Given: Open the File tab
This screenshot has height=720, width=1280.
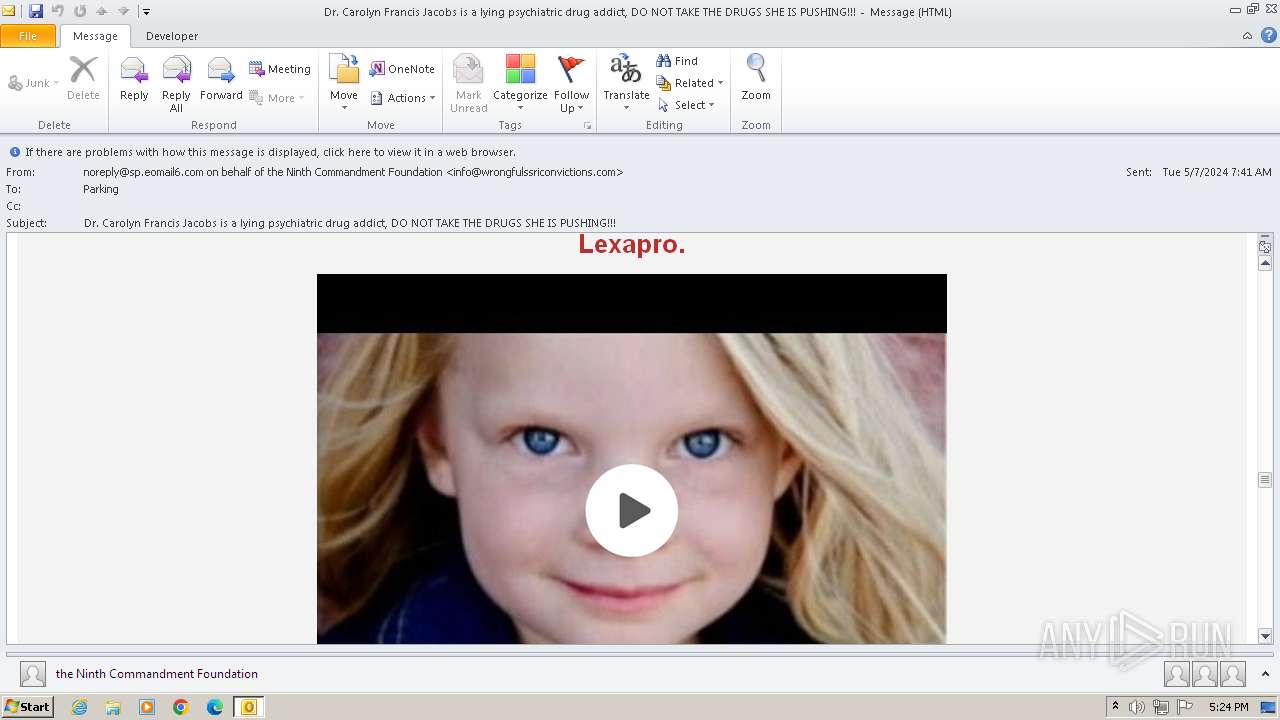Looking at the screenshot, I should 28,36.
